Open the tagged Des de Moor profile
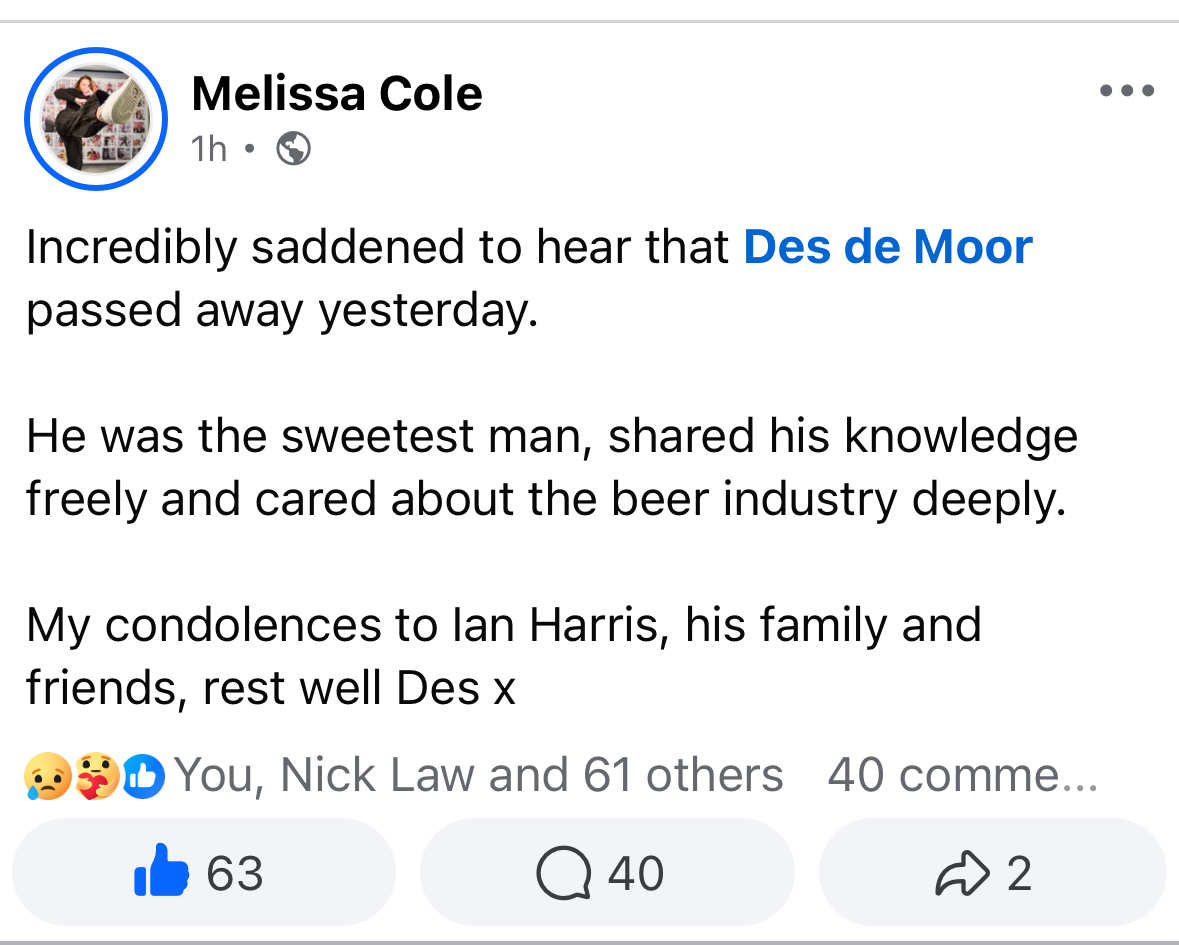1179x945 pixels. point(887,247)
